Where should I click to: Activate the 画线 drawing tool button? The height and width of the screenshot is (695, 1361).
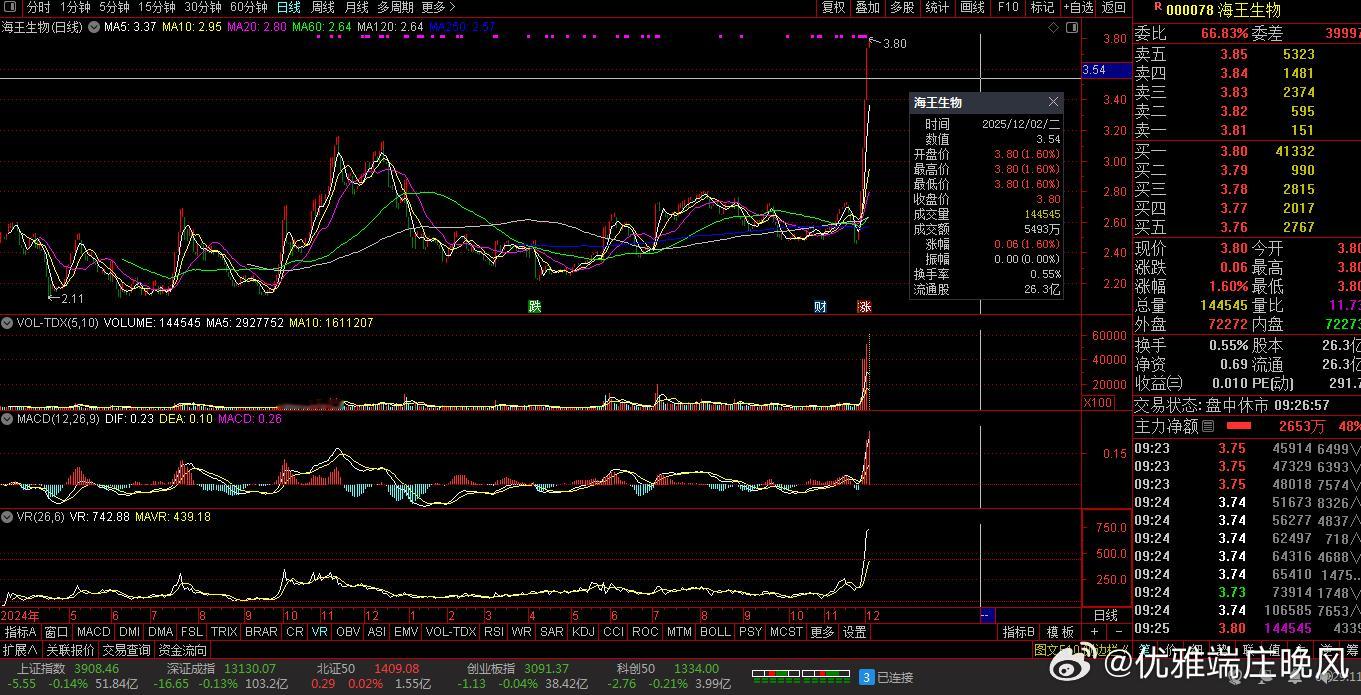[972, 7]
